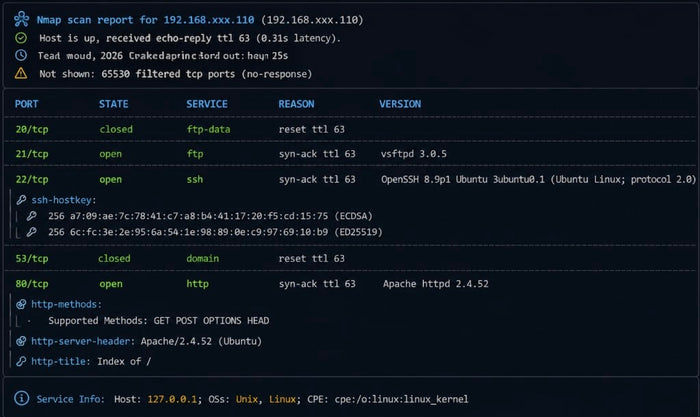Click the info circle icon by Service Info
Image resolution: width=700 pixels, height=417 pixels.
[x=21, y=398]
